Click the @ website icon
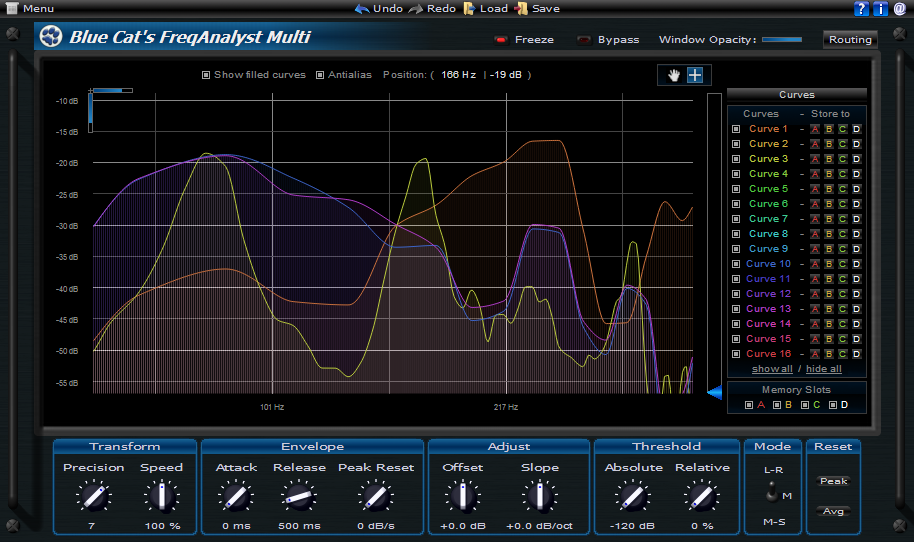Screen dimensions: 914x542 [x=899, y=9]
